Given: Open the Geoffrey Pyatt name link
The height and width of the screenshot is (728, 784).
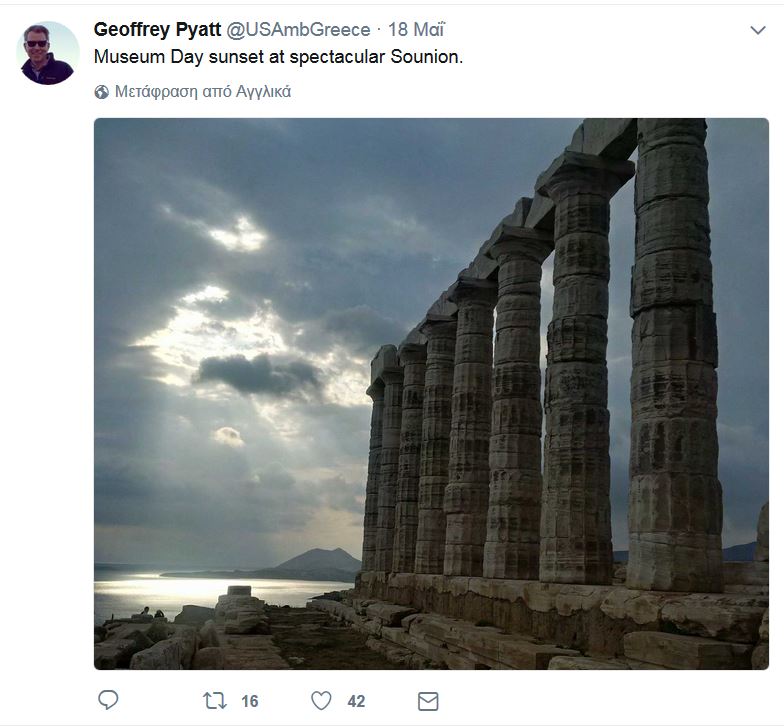Looking at the screenshot, I should pyautogui.click(x=157, y=30).
